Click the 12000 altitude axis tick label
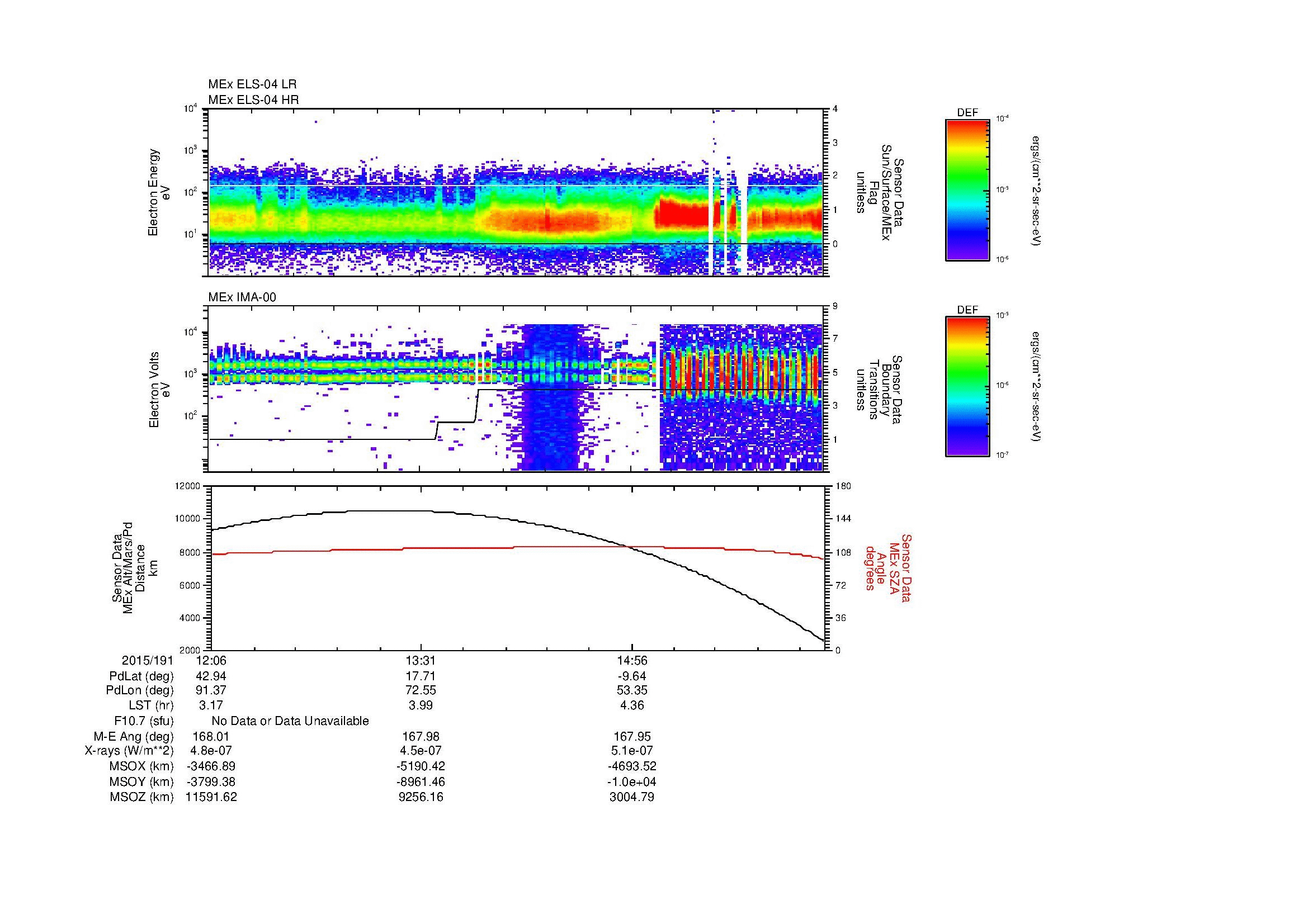 188,486
